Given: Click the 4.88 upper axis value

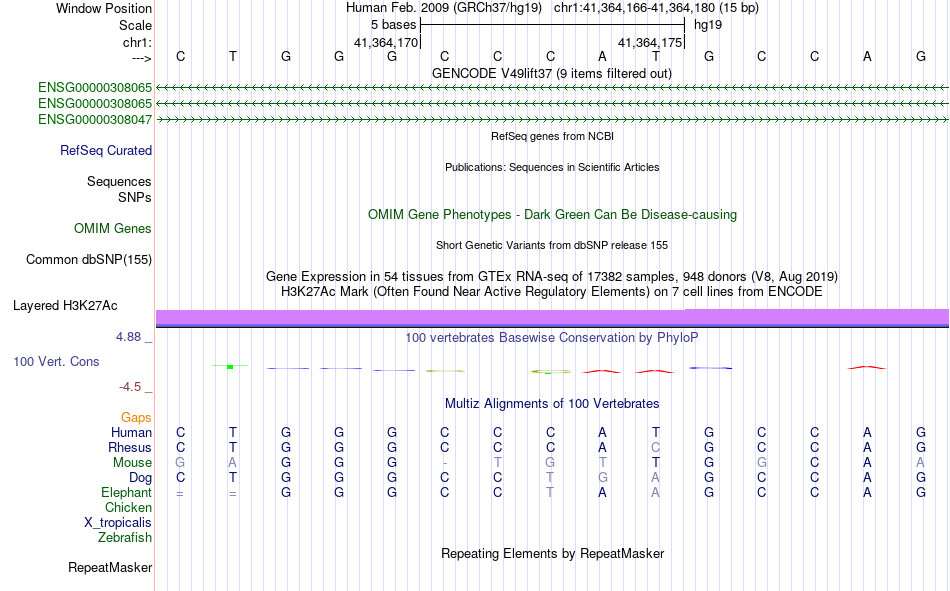Looking at the screenshot, I should point(128,336).
